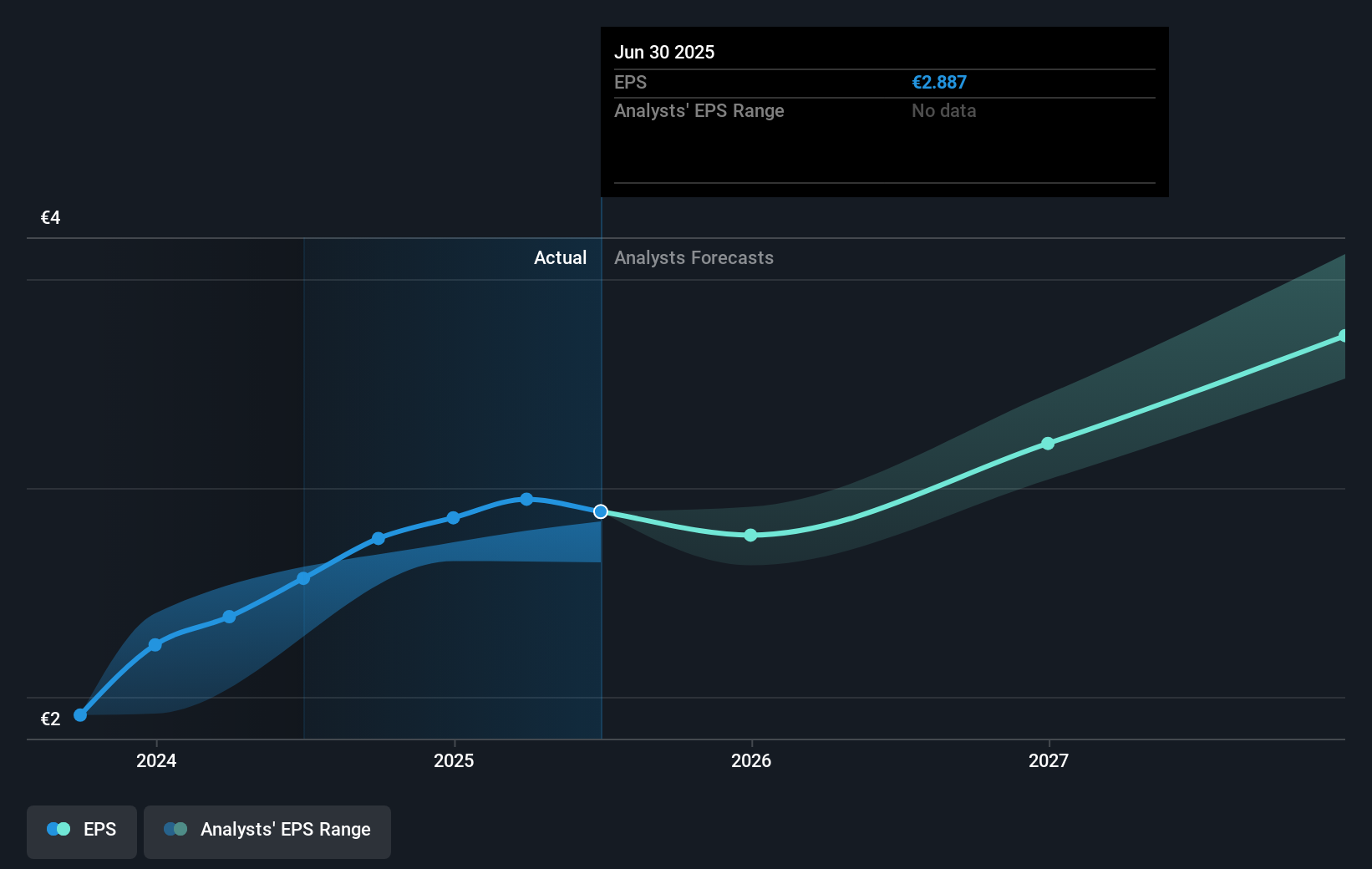1372x869 pixels.
Task: Select the 2027 forecast data point
Action: pos(1048,444)
